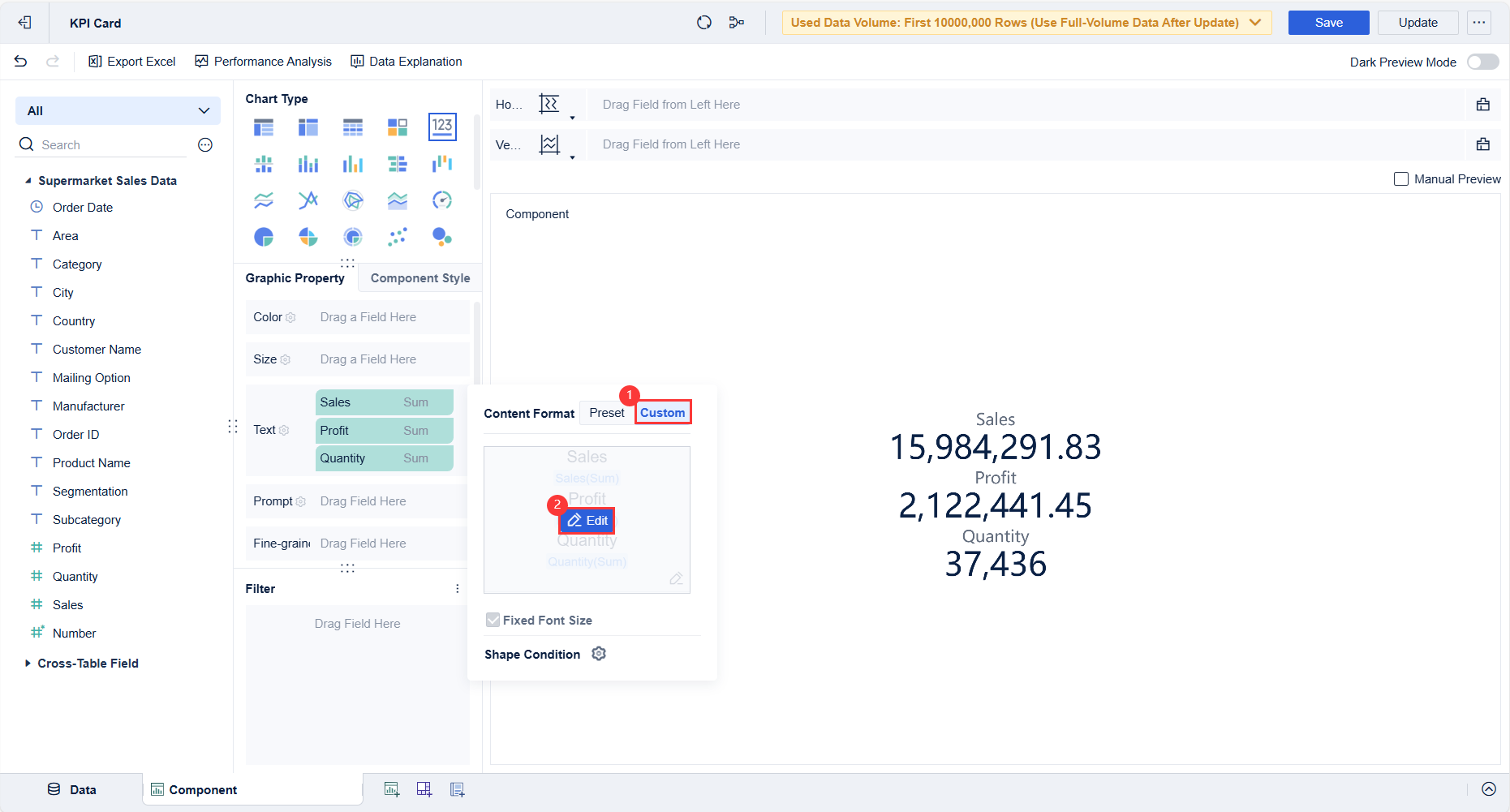Open the Export Excel function

131,61
